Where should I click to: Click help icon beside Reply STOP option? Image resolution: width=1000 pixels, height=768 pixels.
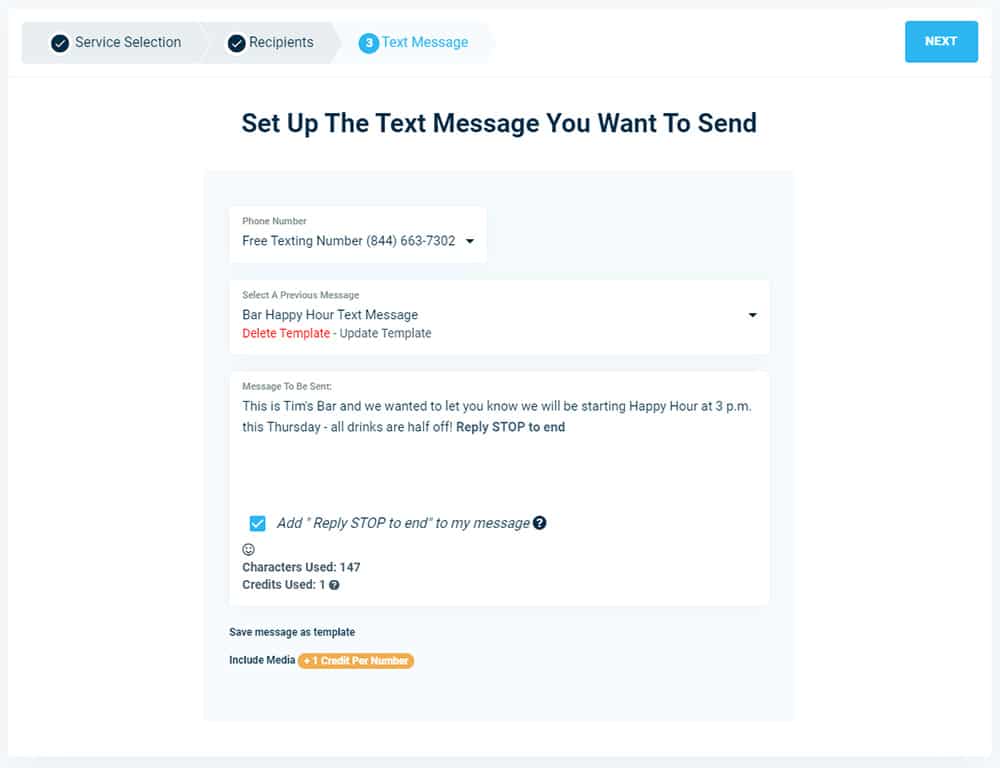tap(540, 523)
